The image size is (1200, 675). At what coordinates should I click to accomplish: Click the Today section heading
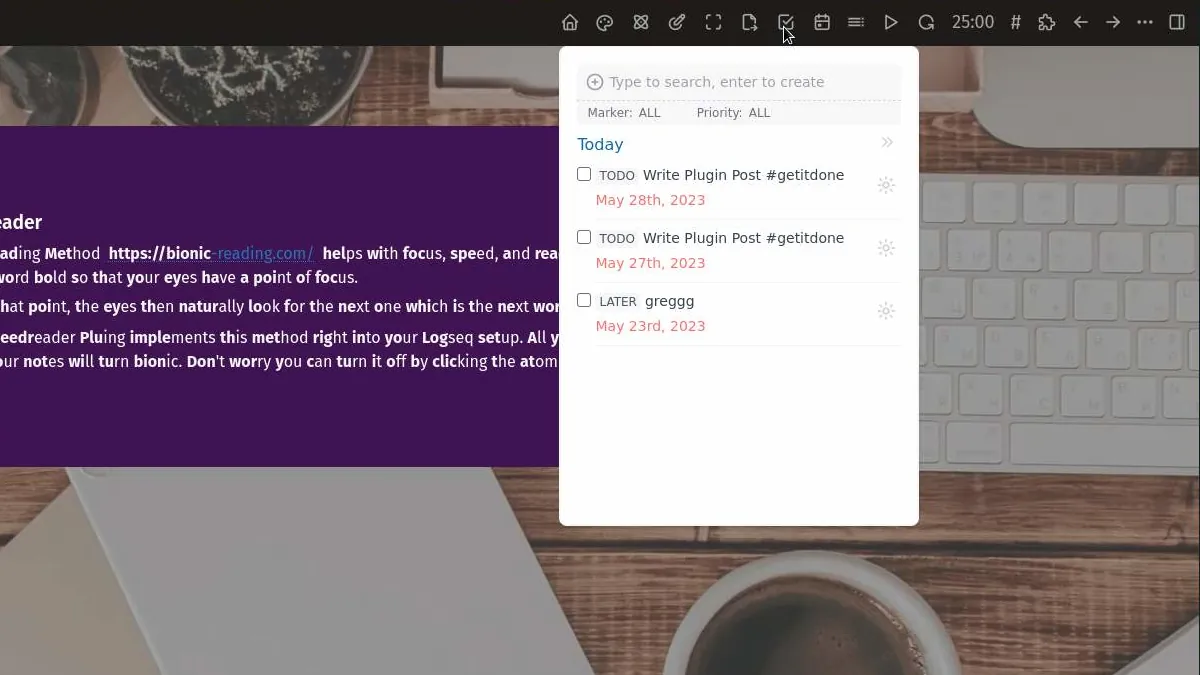(600, 145)
